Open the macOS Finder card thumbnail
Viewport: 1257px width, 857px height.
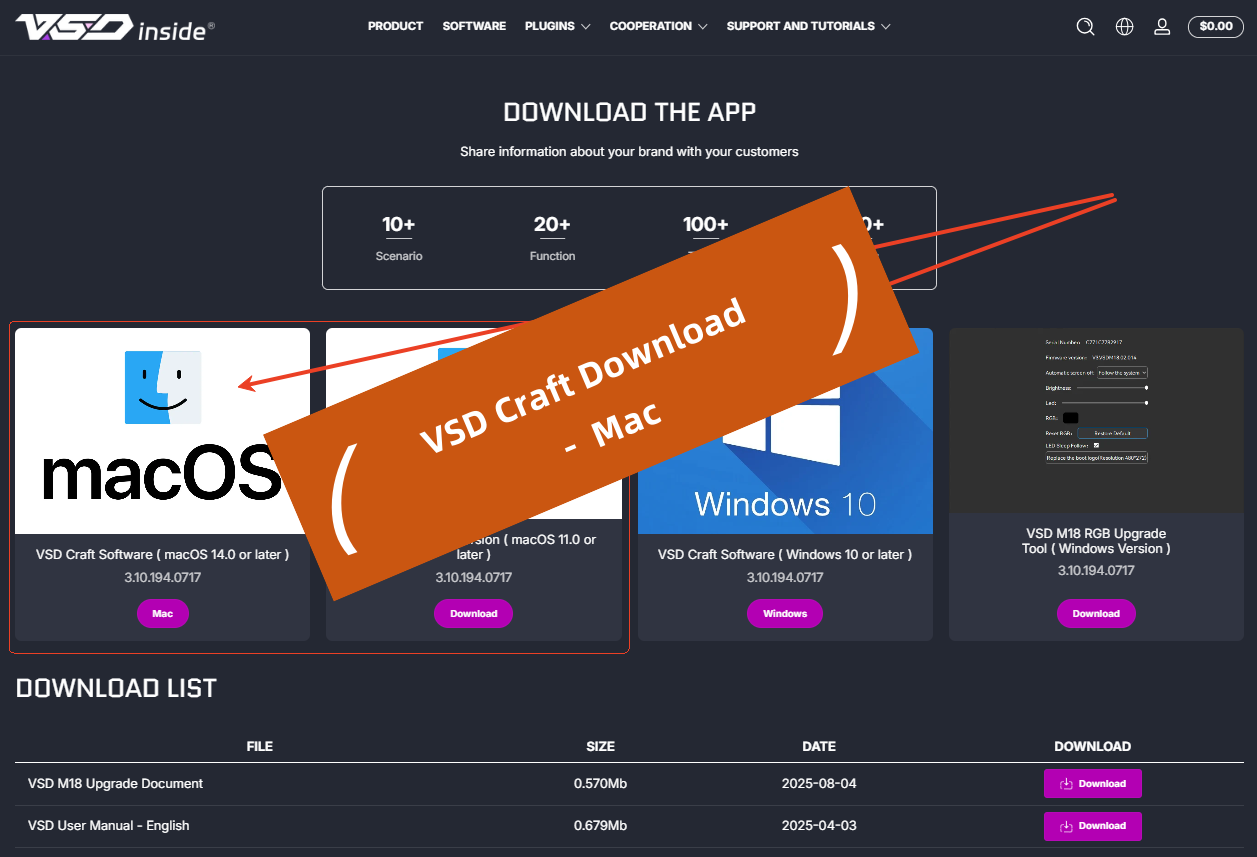(163, 431)
